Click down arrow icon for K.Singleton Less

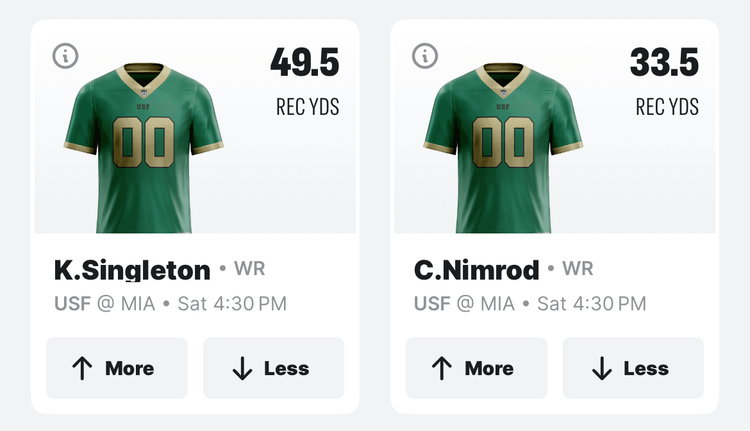pos(242,369)
